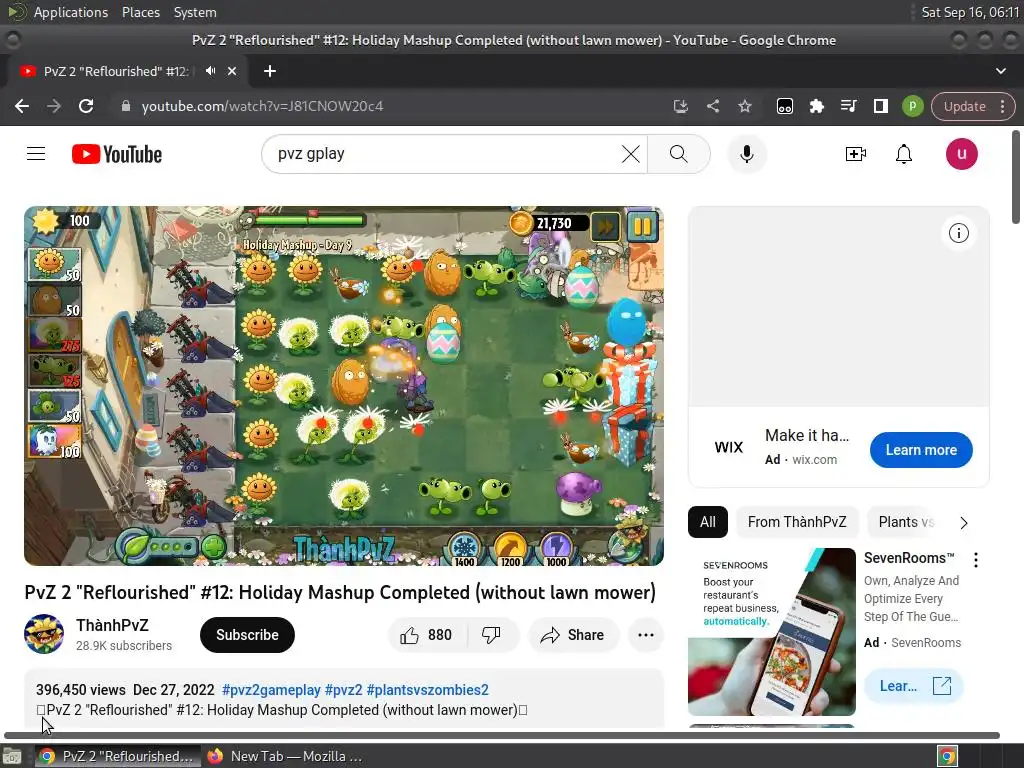Open the #pvz2 hashtag link

tap(344, 690)
